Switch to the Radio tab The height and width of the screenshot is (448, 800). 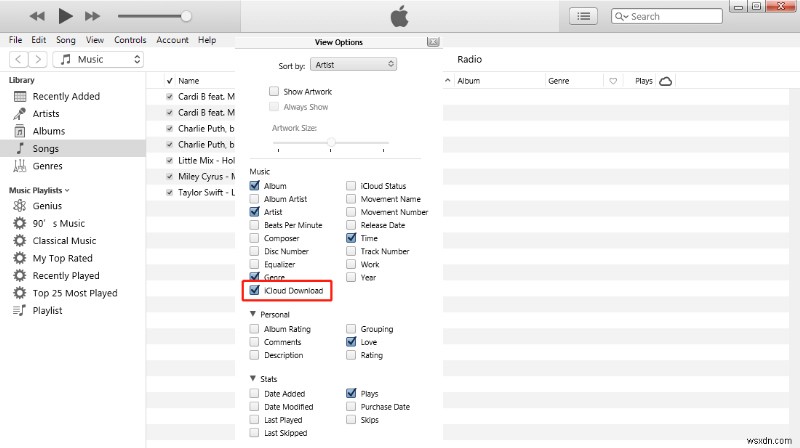tap(469, 59)
